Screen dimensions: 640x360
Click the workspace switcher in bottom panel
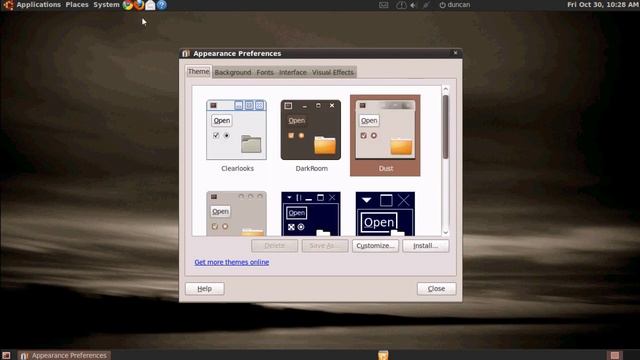pos(615,355)
